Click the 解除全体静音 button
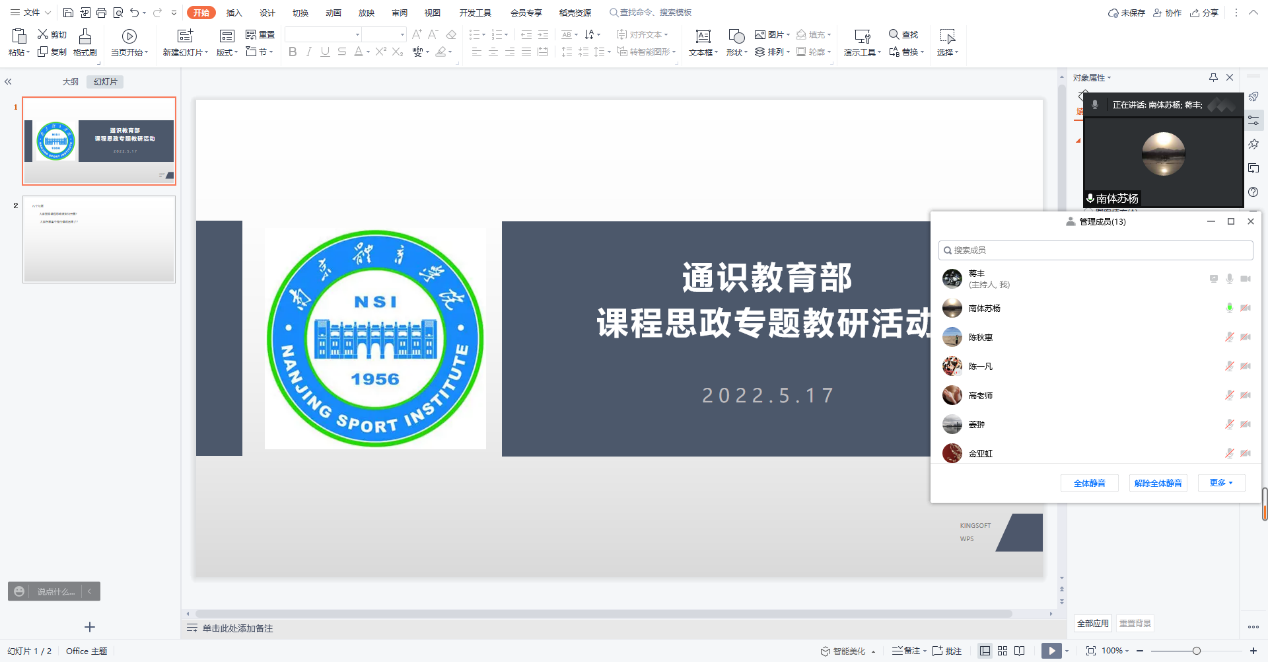 (x=1158, y=483)
